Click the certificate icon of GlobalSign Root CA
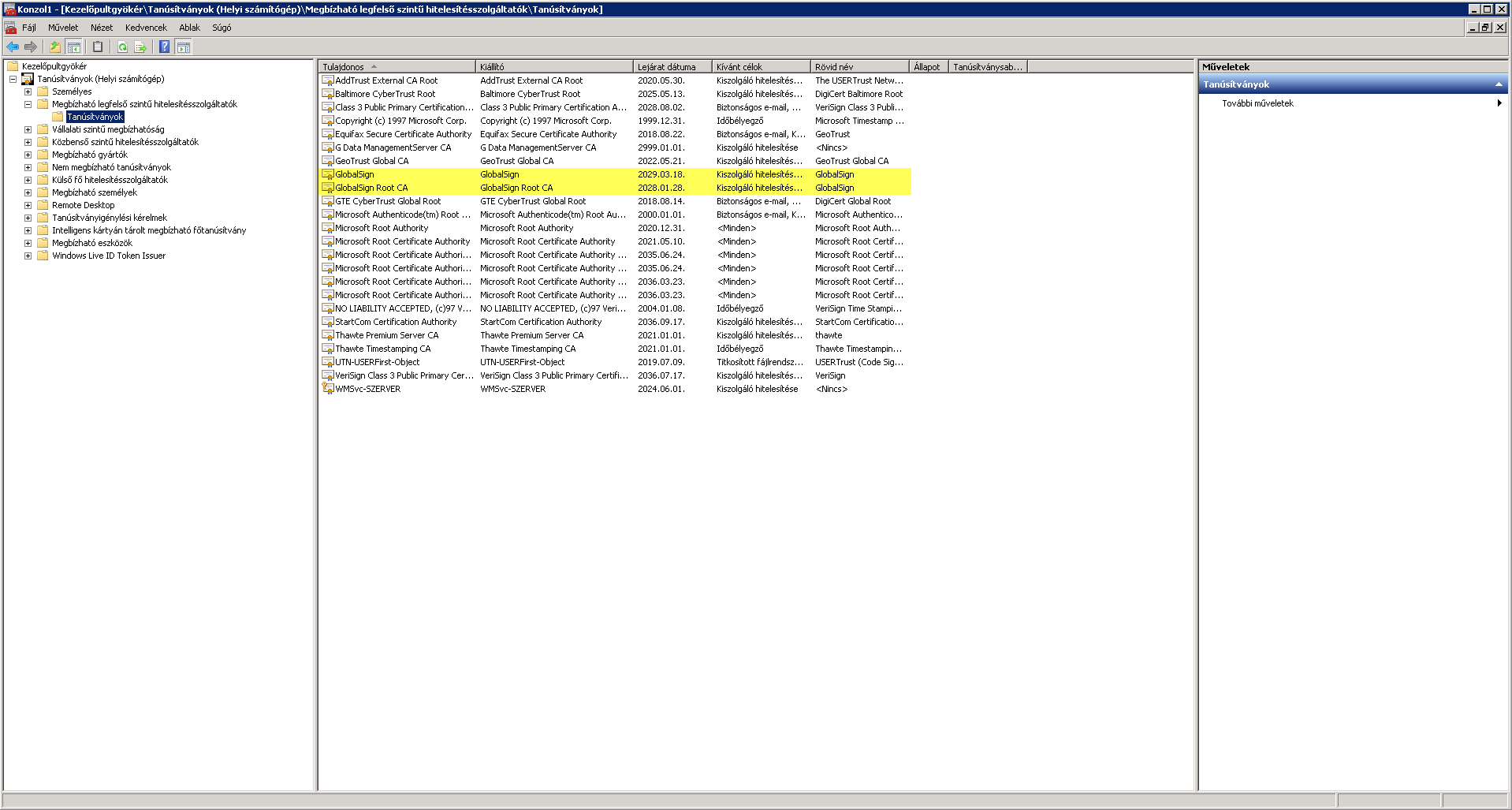Screen dimensions: 1512x810 point(328,188)
